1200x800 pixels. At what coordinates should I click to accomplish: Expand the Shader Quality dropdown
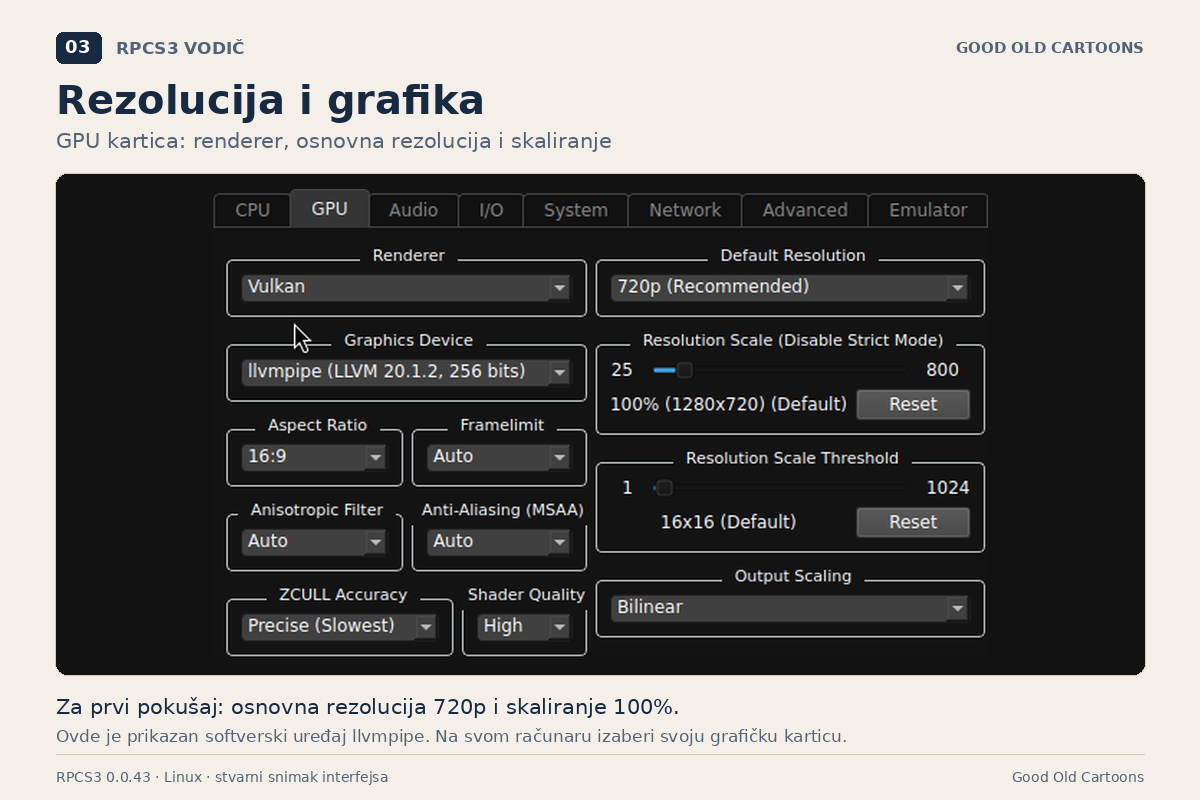(x=524, y=627)
